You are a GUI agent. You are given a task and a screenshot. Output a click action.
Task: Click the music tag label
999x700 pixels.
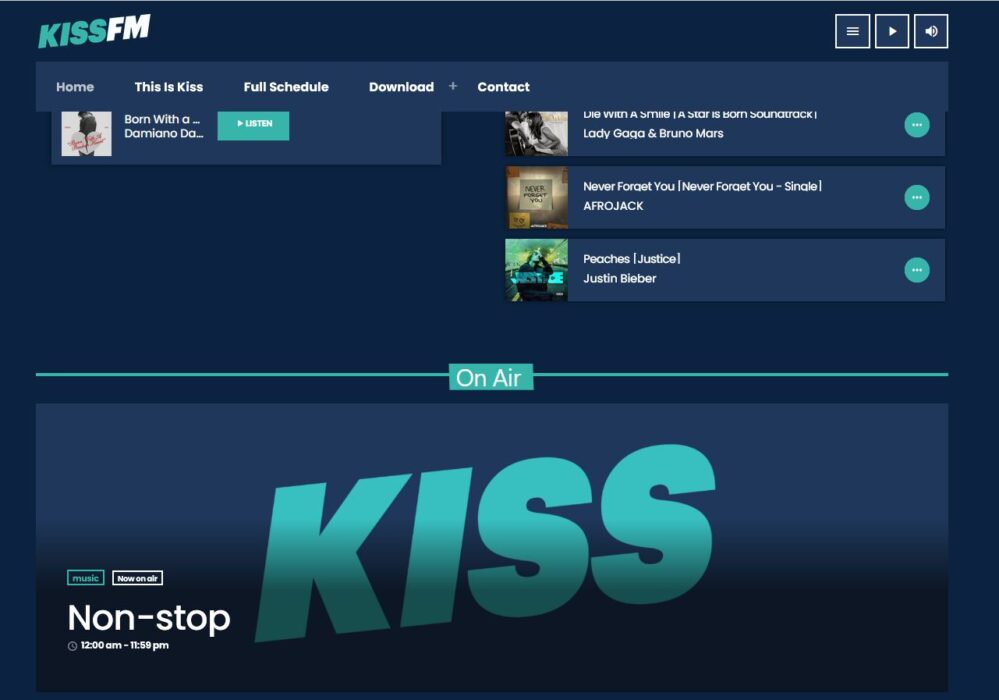[85, 578]
